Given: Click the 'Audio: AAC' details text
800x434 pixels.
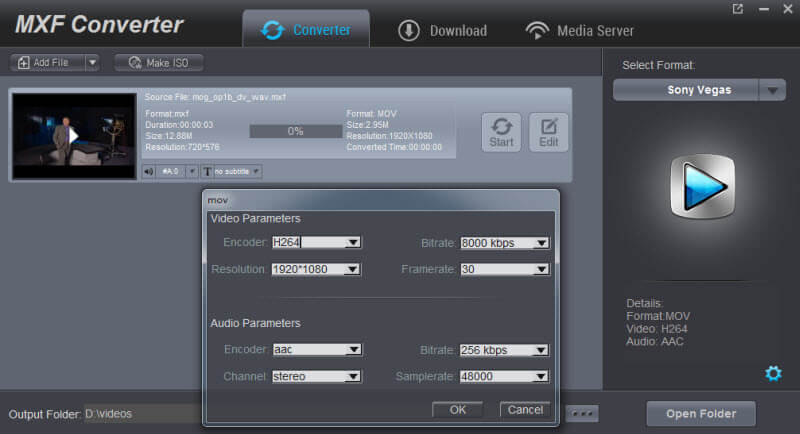Looking at the screenshot, I should 655,342.
